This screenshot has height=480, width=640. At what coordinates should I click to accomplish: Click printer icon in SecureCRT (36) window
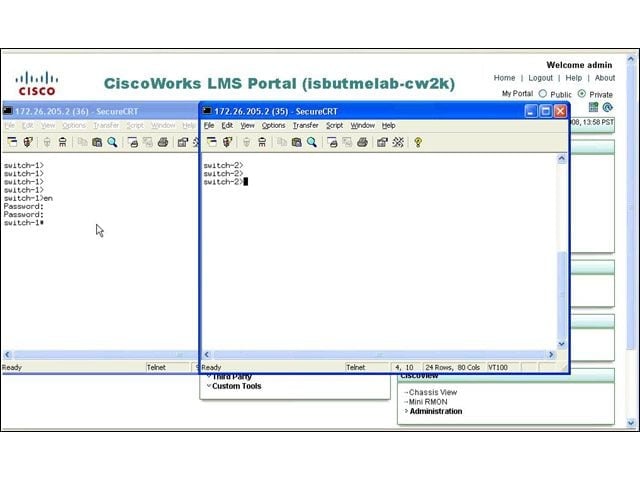[163, 142]
